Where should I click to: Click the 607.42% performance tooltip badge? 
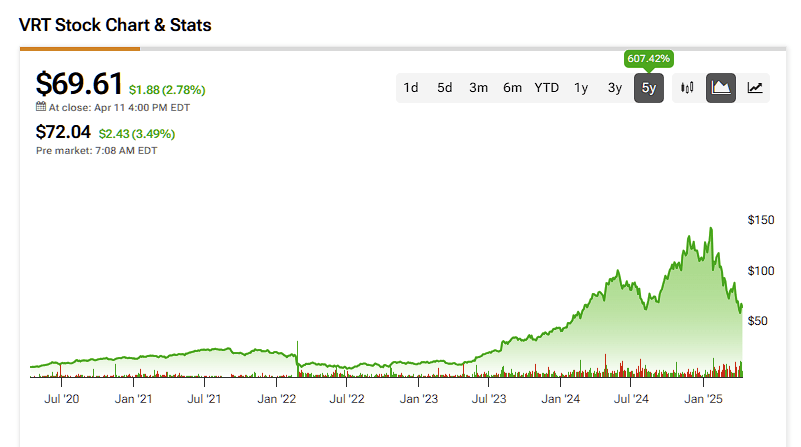(648, 59)
